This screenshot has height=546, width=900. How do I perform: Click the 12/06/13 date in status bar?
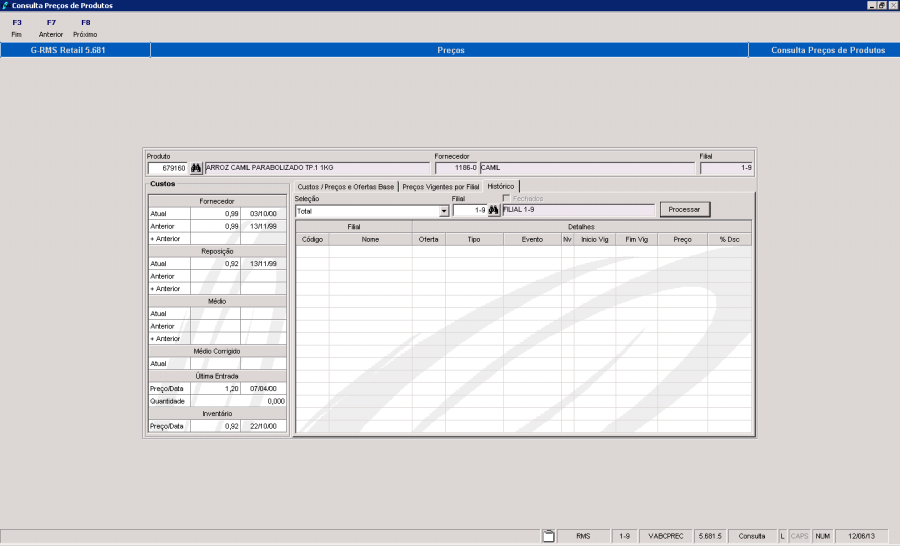861,536
